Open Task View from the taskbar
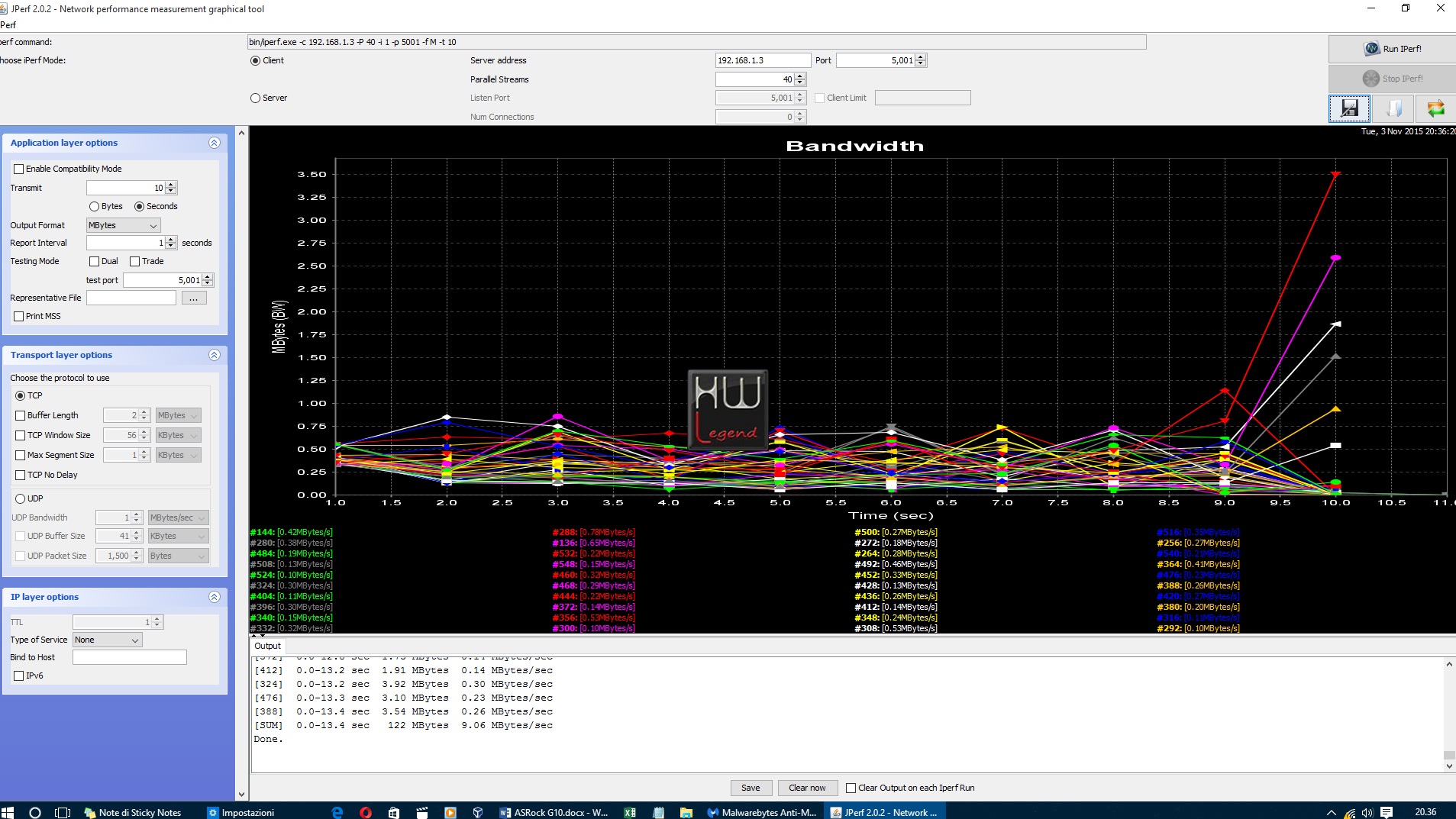The height and width of the screenshot is (819, 1456). coord(63,812)
